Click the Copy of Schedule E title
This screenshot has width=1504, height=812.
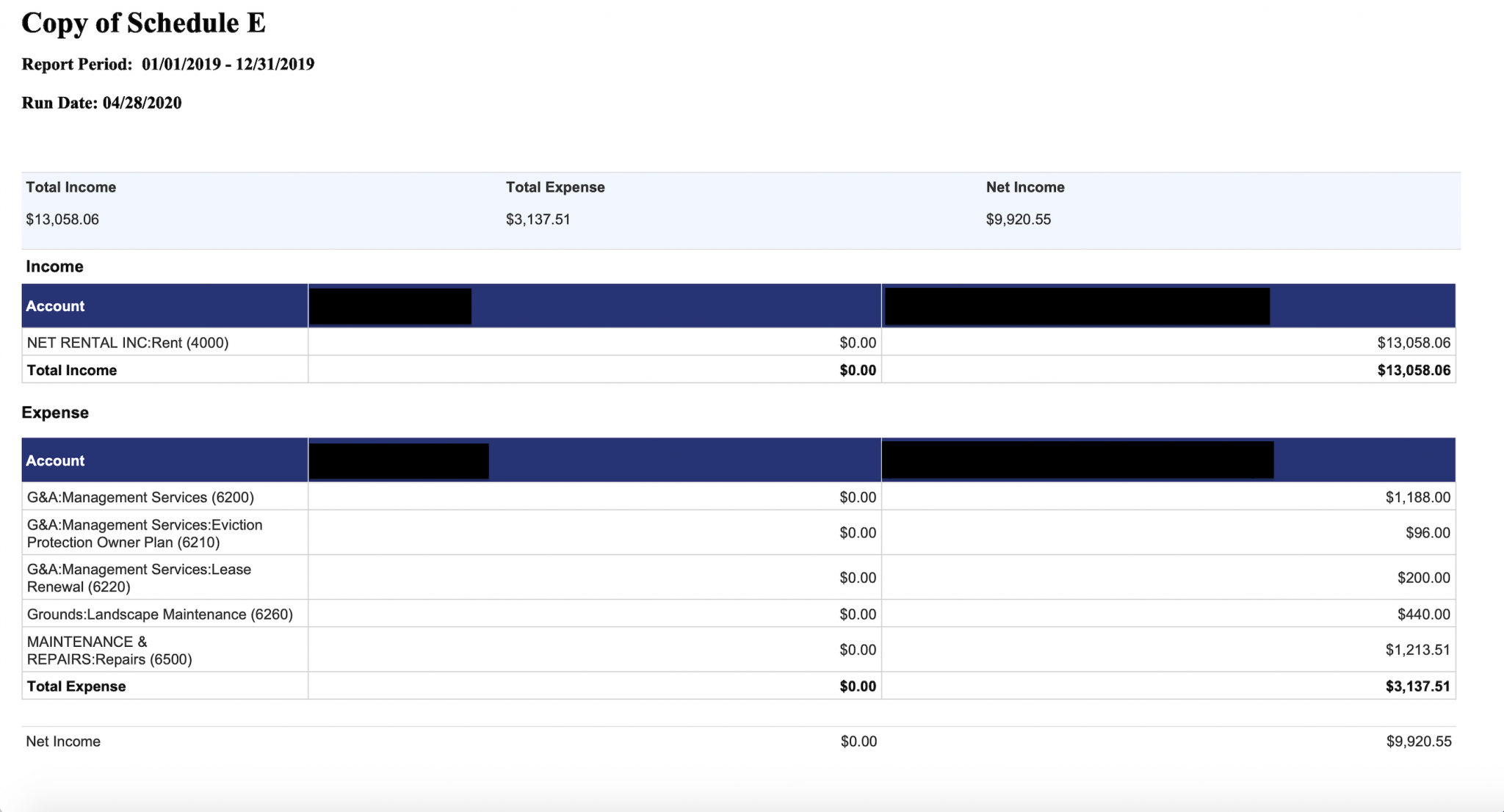[143, 23]
